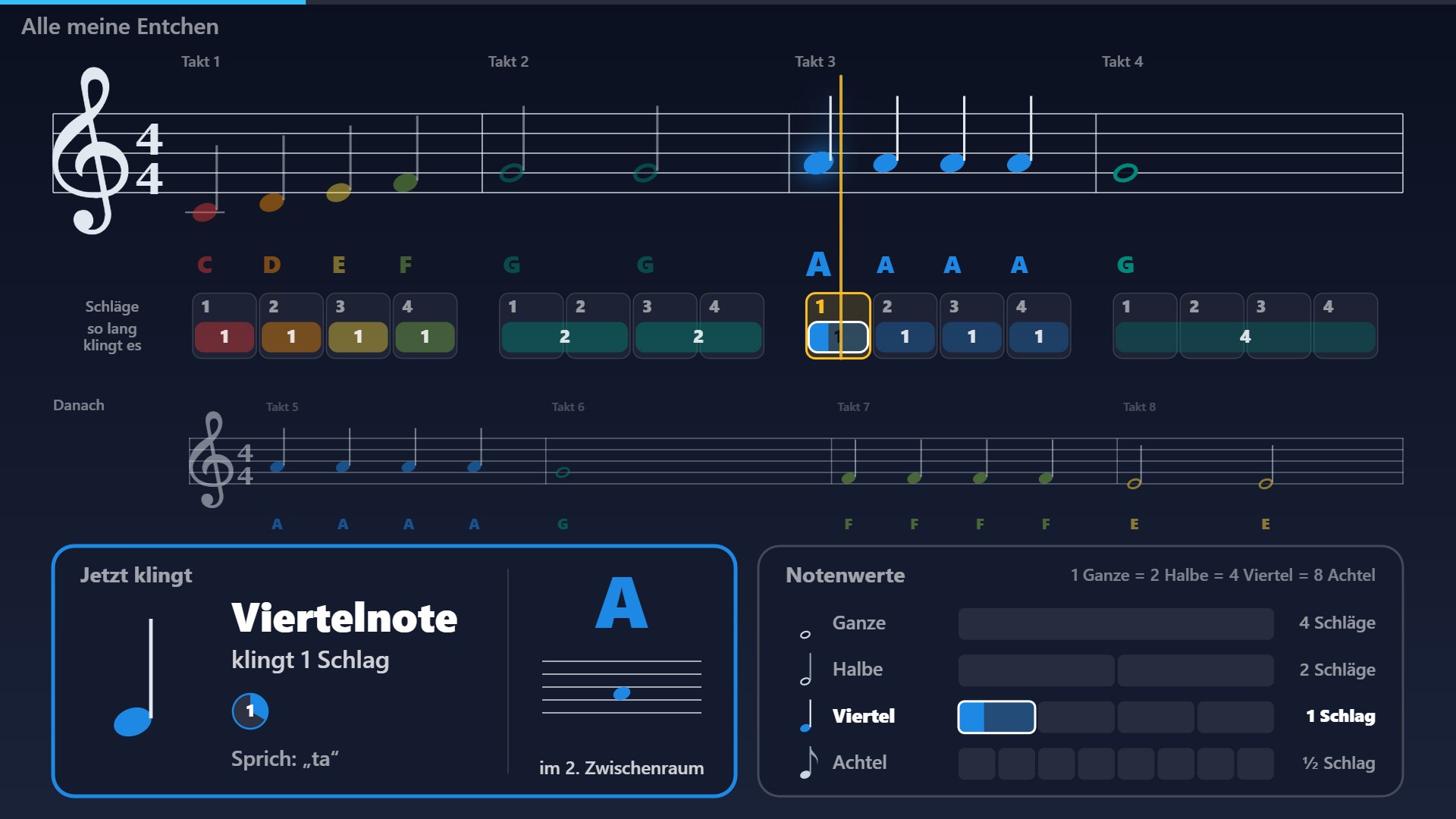Click the Alle meine Entchen title
This screenshot has width=1456, height=819.
point(120,27)
